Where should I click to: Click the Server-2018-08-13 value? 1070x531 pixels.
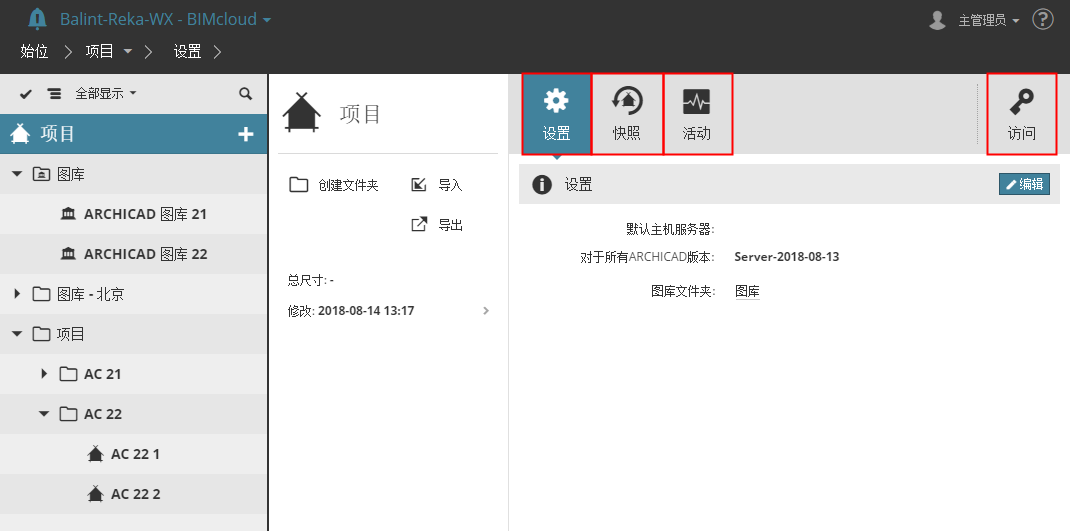point(787,257)
